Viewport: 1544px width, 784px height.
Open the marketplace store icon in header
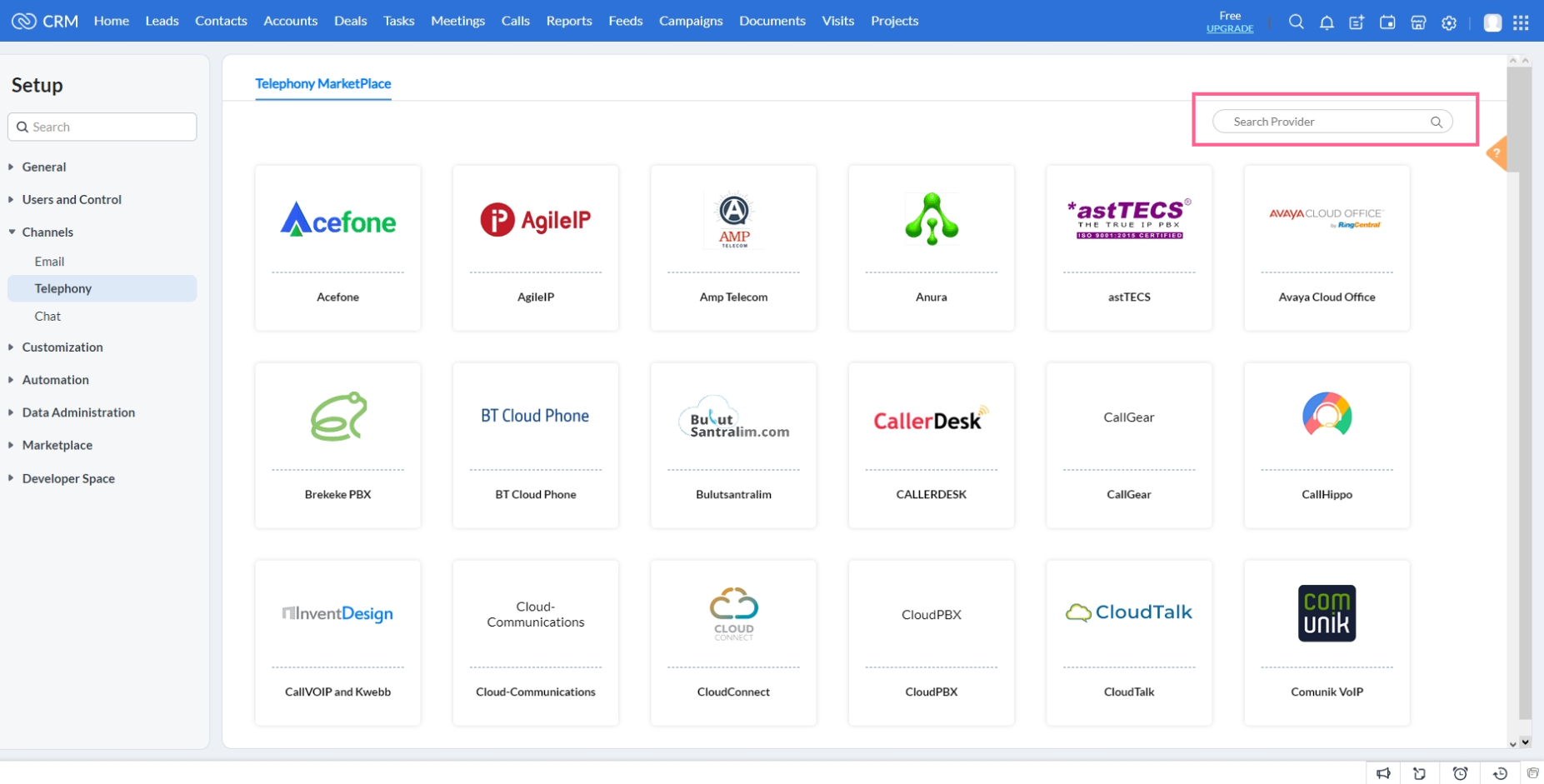(1418, 22)
